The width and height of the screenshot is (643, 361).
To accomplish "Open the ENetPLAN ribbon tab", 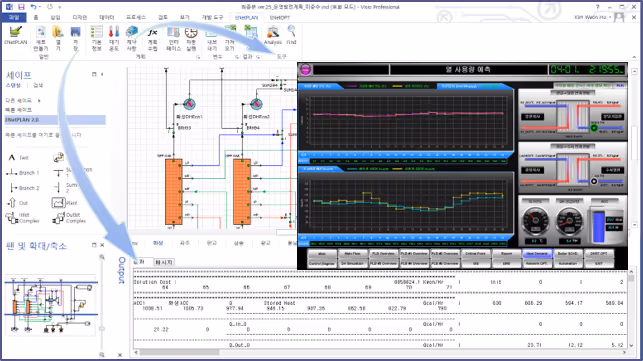I will [x=246, y=18].
